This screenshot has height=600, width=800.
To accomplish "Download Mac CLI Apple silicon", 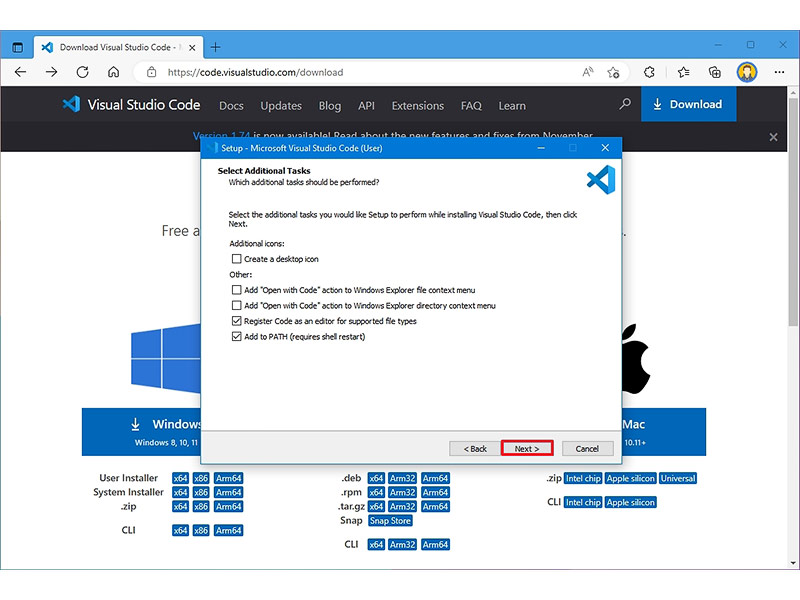I will click(631, 502).
